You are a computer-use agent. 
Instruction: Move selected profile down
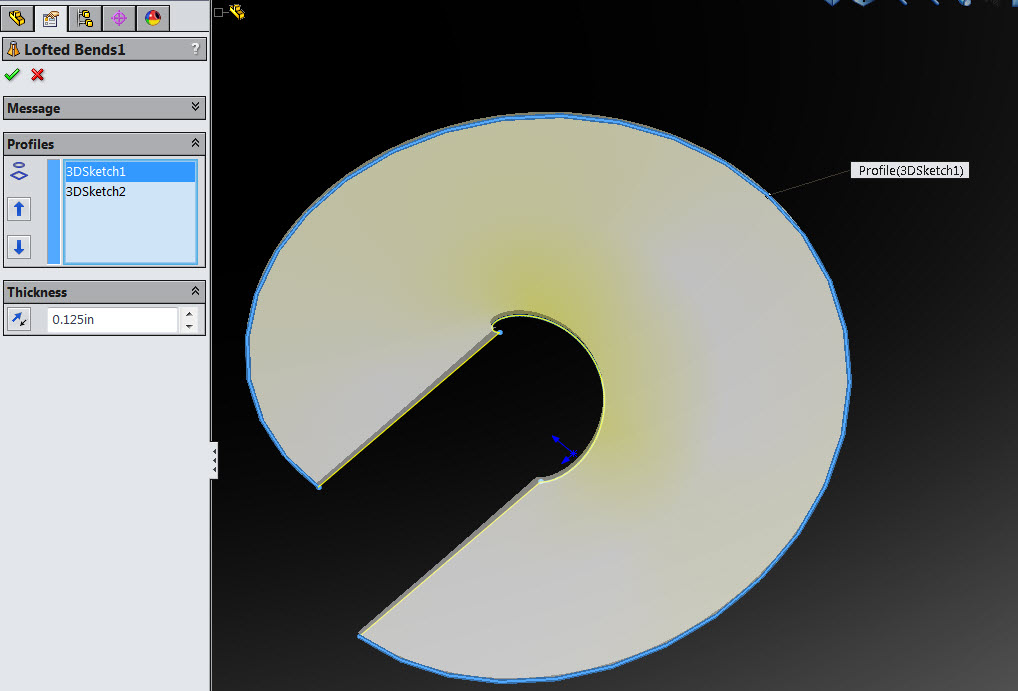click(19, 247)
